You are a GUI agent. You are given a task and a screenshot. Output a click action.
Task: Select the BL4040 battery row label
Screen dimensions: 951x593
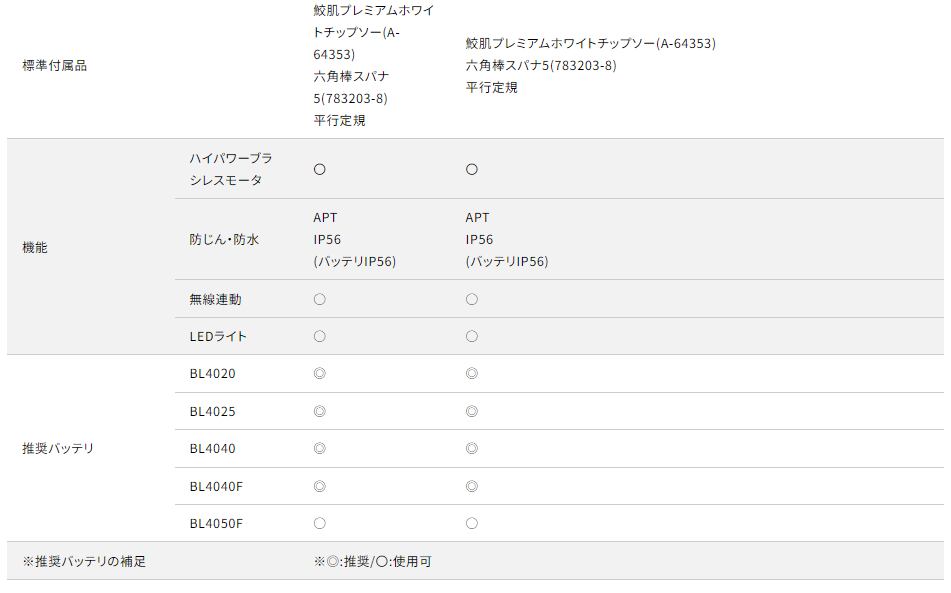click(x=212, y=448)
